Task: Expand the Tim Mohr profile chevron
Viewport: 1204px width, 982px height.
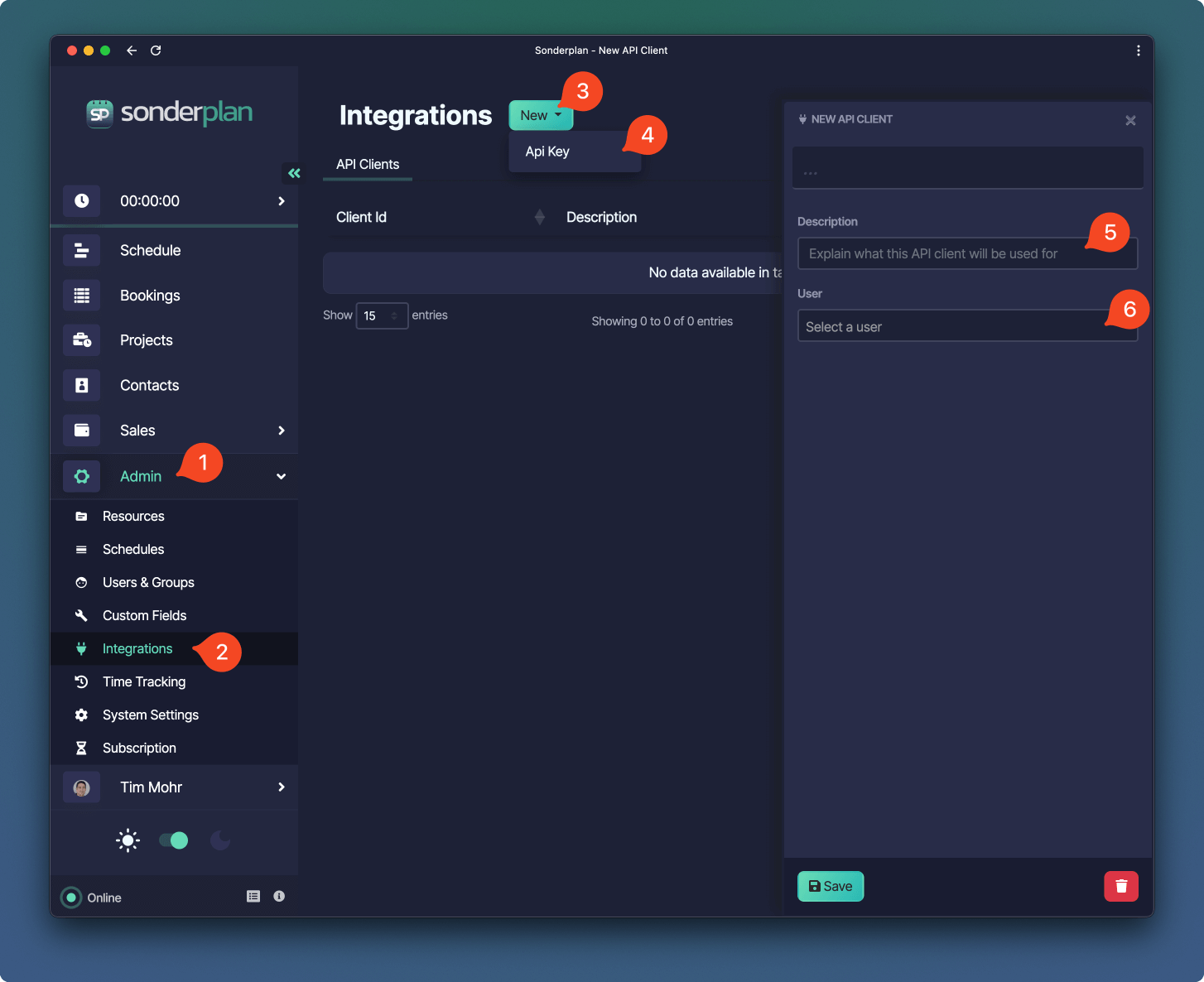Action: (x=281, y=787)
